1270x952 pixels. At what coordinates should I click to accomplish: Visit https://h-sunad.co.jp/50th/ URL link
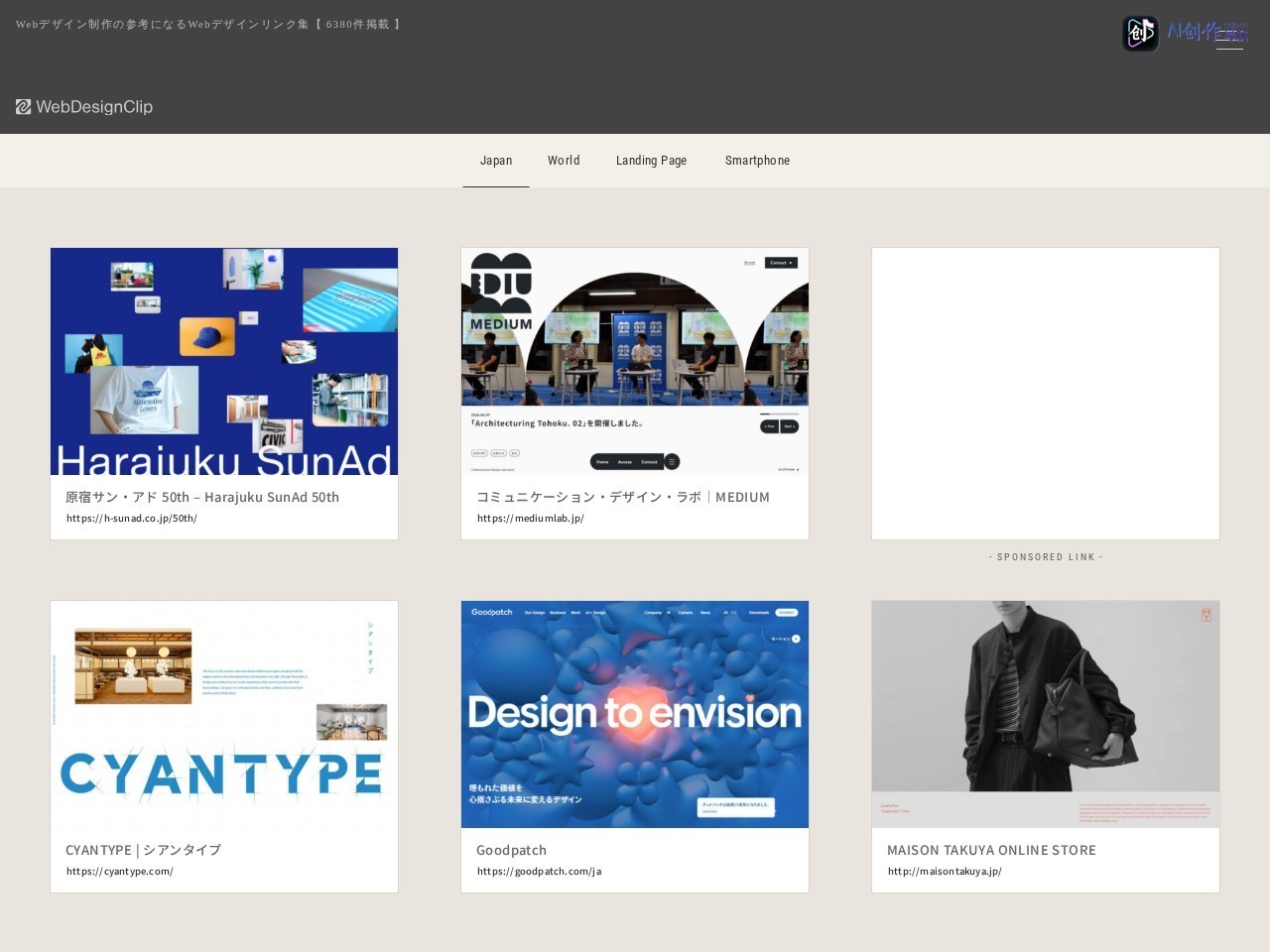(132, 518)
